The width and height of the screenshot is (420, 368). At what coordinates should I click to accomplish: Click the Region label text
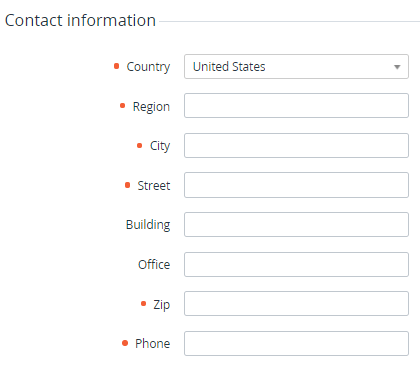tap(151, 107)
